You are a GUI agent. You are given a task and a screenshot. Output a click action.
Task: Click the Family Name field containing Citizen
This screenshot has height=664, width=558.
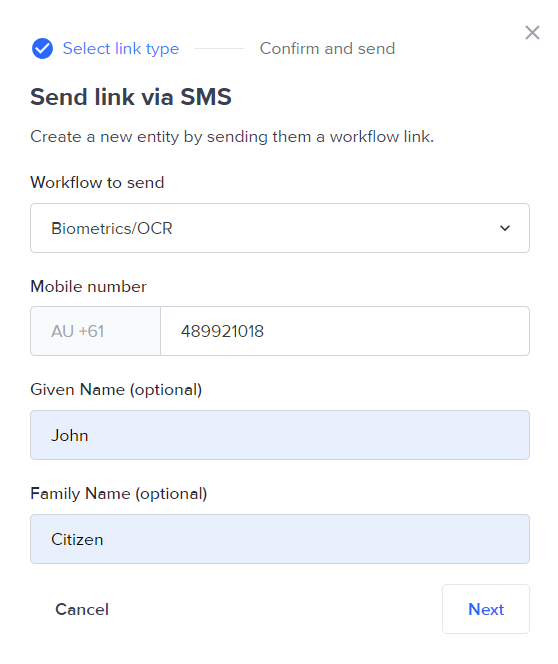[280, 539]
